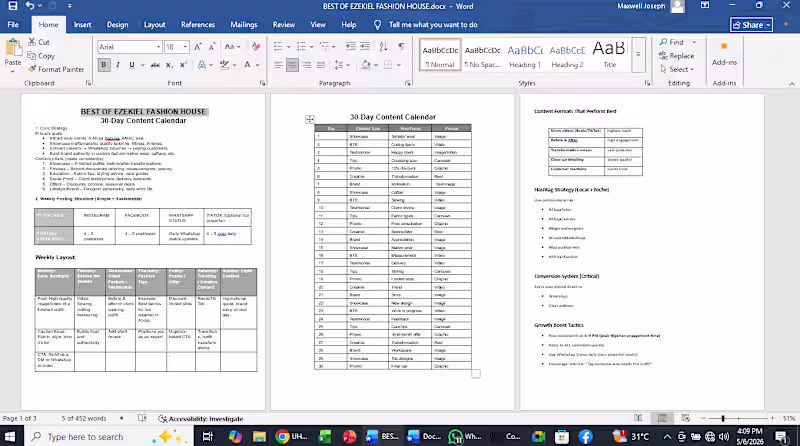Open the bullets list dropdown arrow

pyautogui.click(x=288, y=47)
